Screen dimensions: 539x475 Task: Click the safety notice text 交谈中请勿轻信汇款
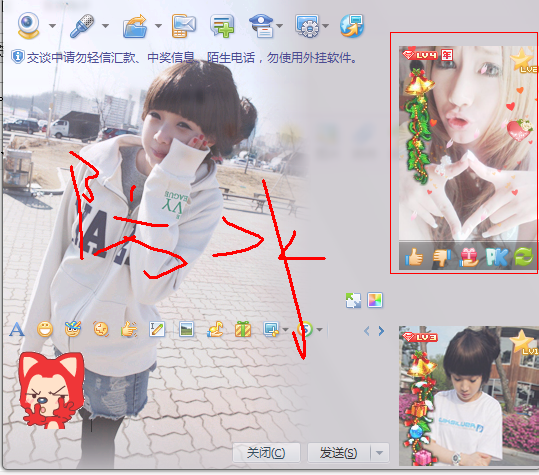[81, 57]
